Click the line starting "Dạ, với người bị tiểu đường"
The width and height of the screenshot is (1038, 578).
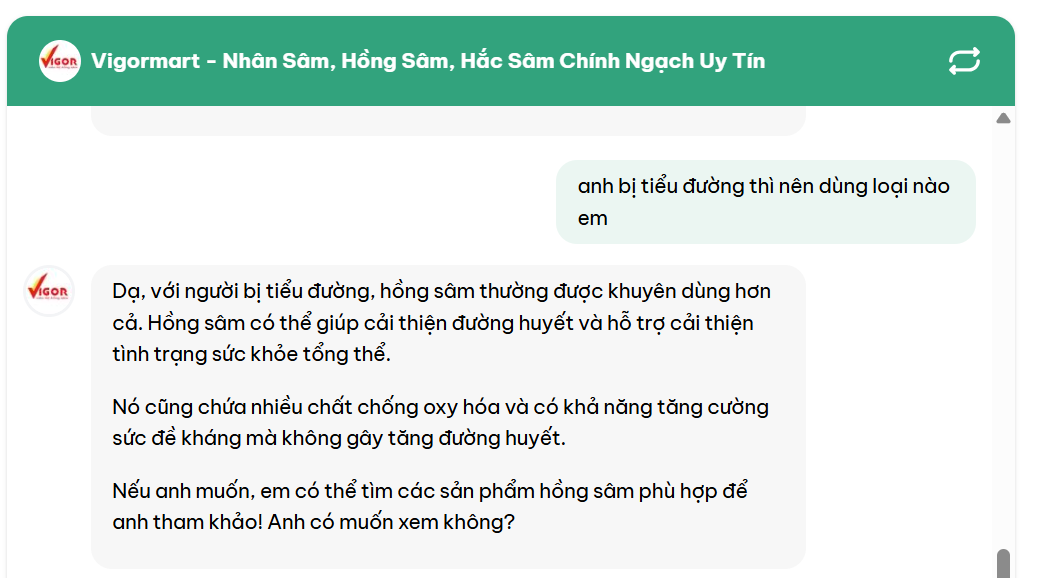pyautogui.click(x=441, y=291)
